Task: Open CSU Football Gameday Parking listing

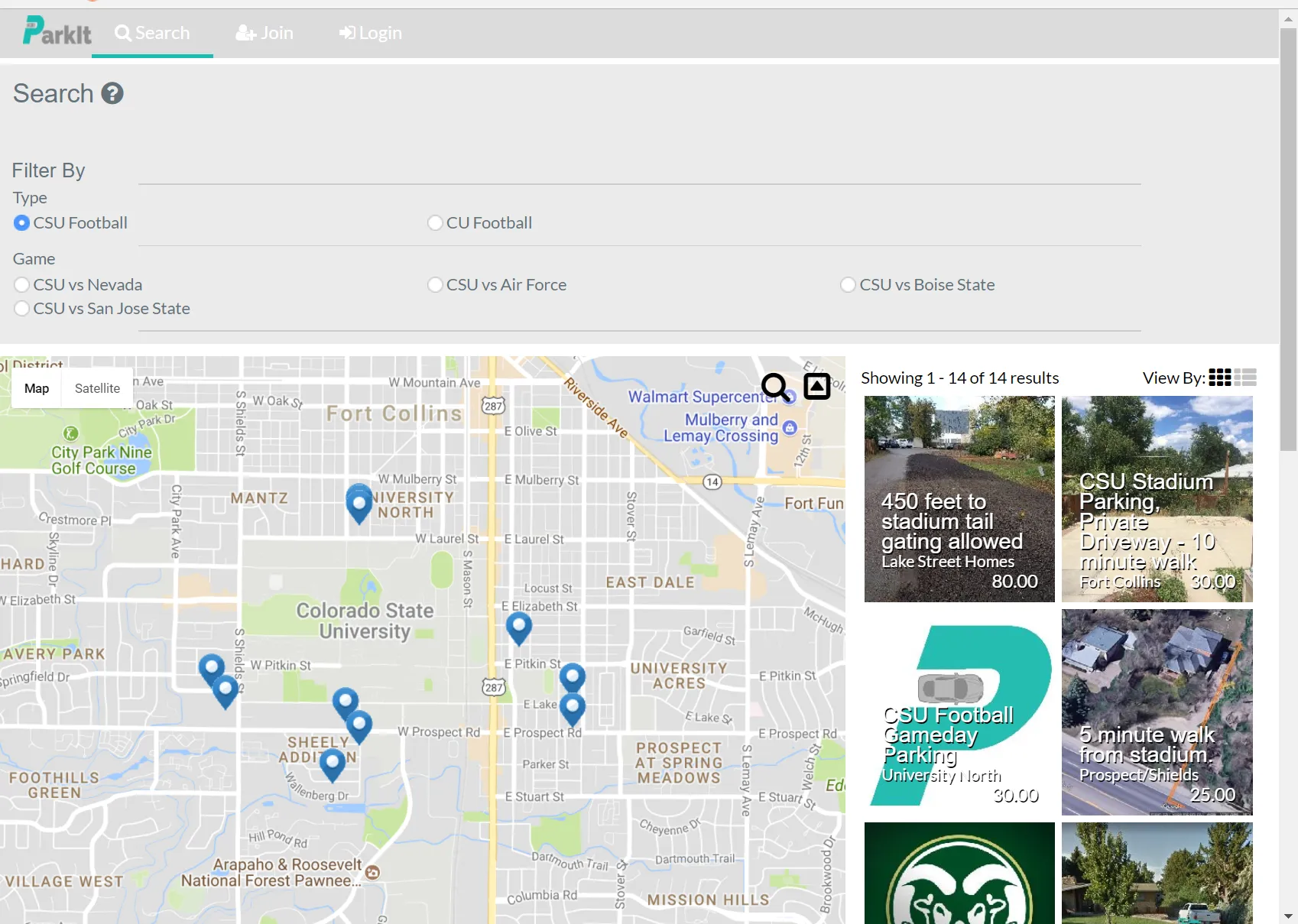Action: [959, 712]
